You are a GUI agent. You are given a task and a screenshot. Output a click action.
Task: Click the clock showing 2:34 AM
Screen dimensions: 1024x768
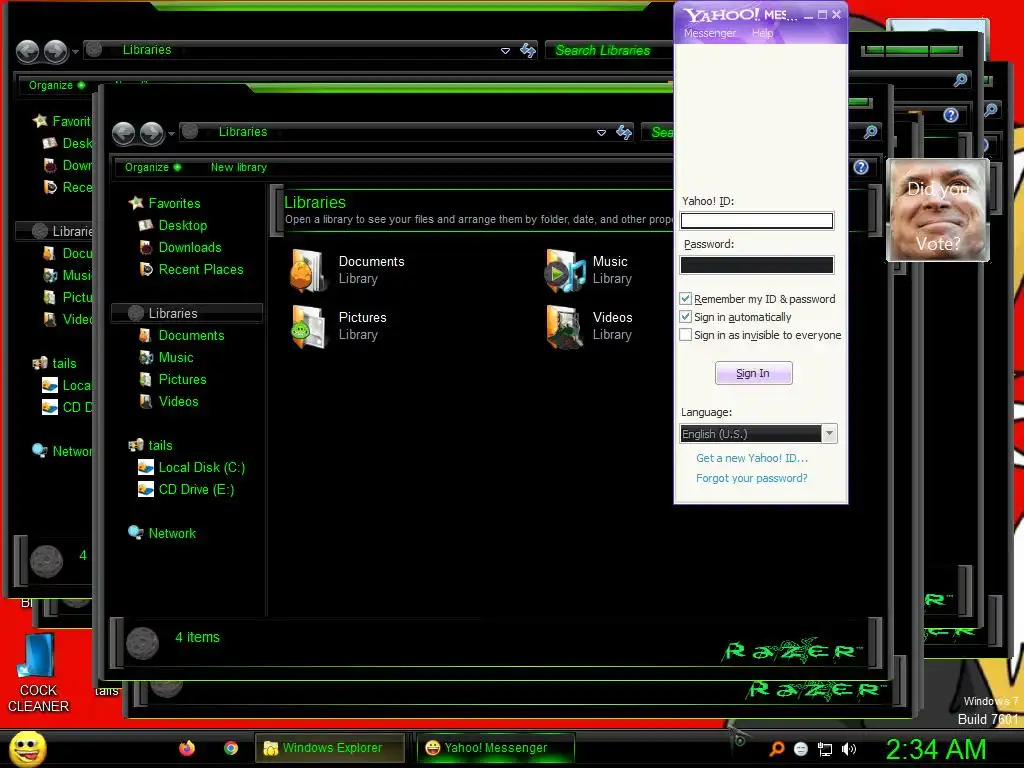click(935, 749)
